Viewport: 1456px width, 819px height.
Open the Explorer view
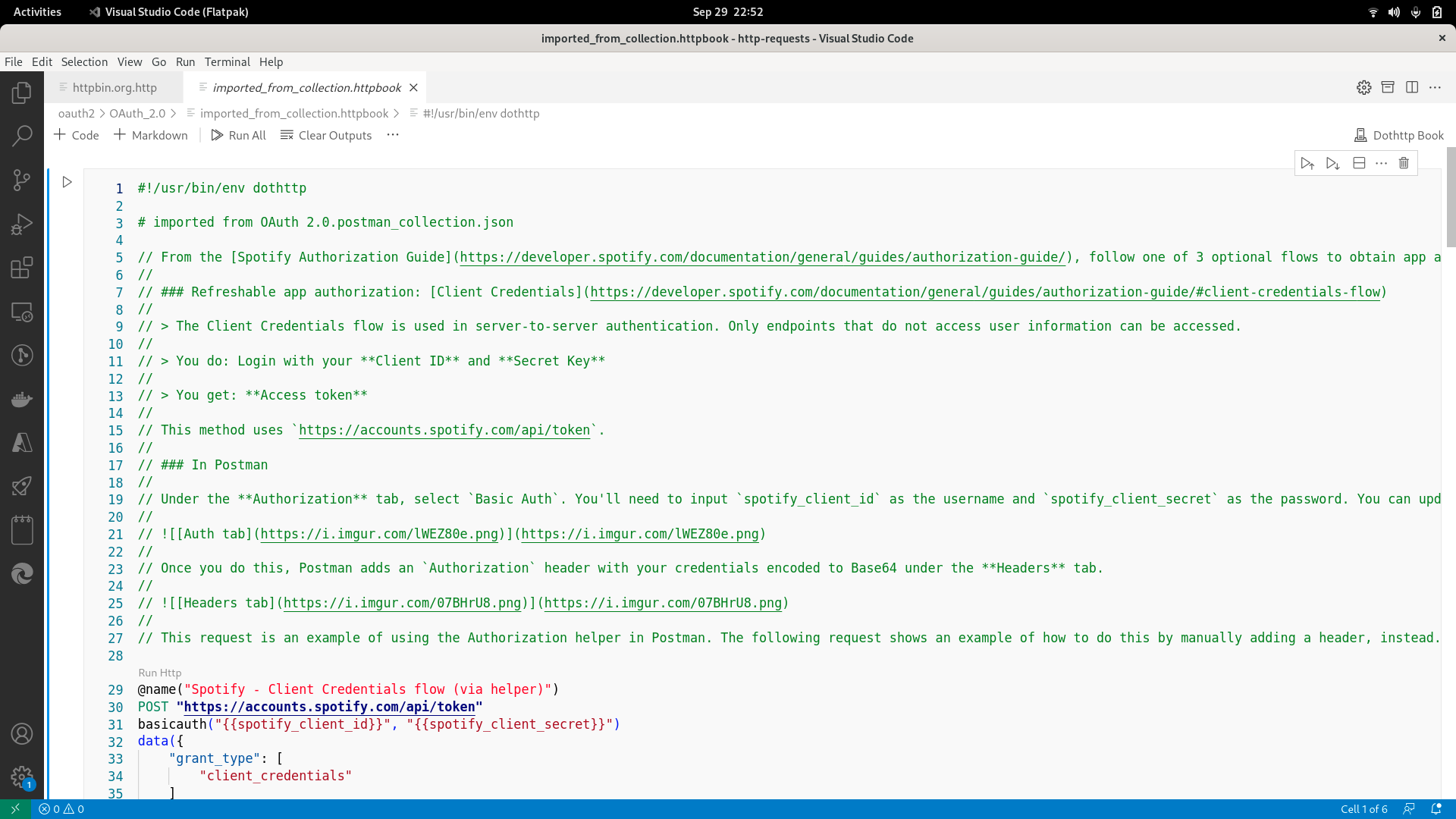22,93
